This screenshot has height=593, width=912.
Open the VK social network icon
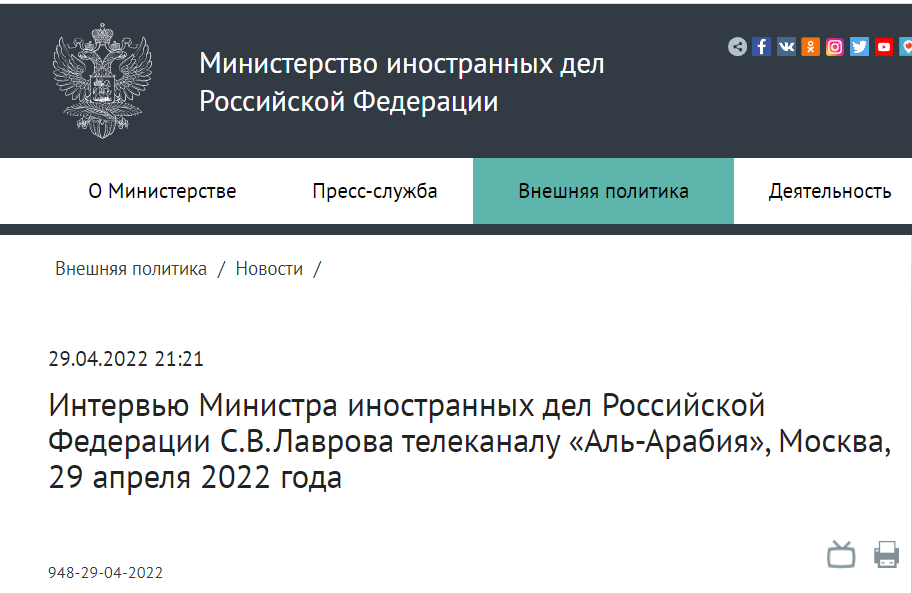point(786,47)
